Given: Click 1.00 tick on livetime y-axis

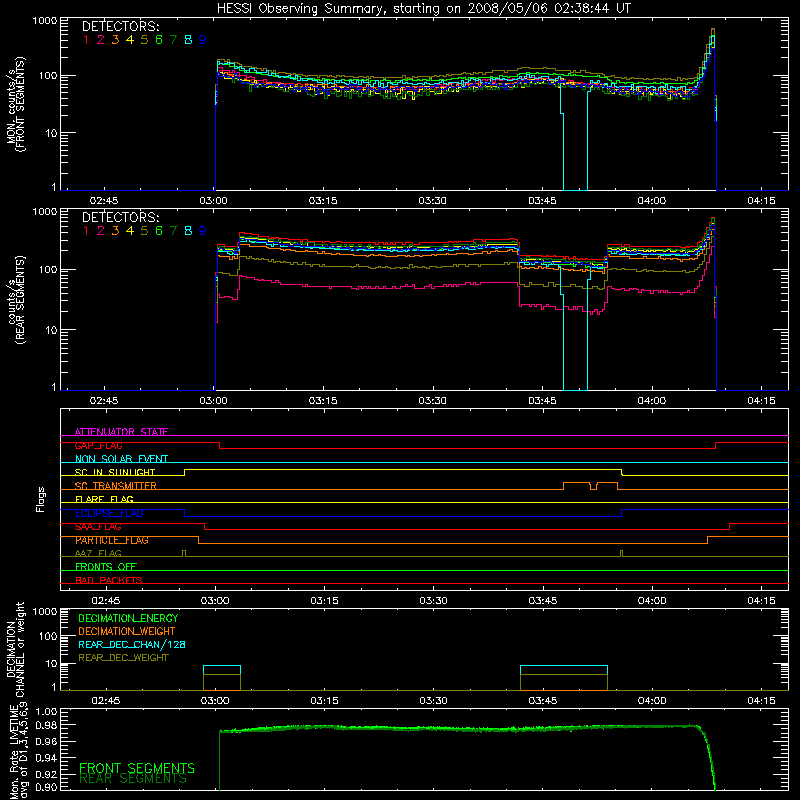Looking at the screenshot, I should point(46,711).
